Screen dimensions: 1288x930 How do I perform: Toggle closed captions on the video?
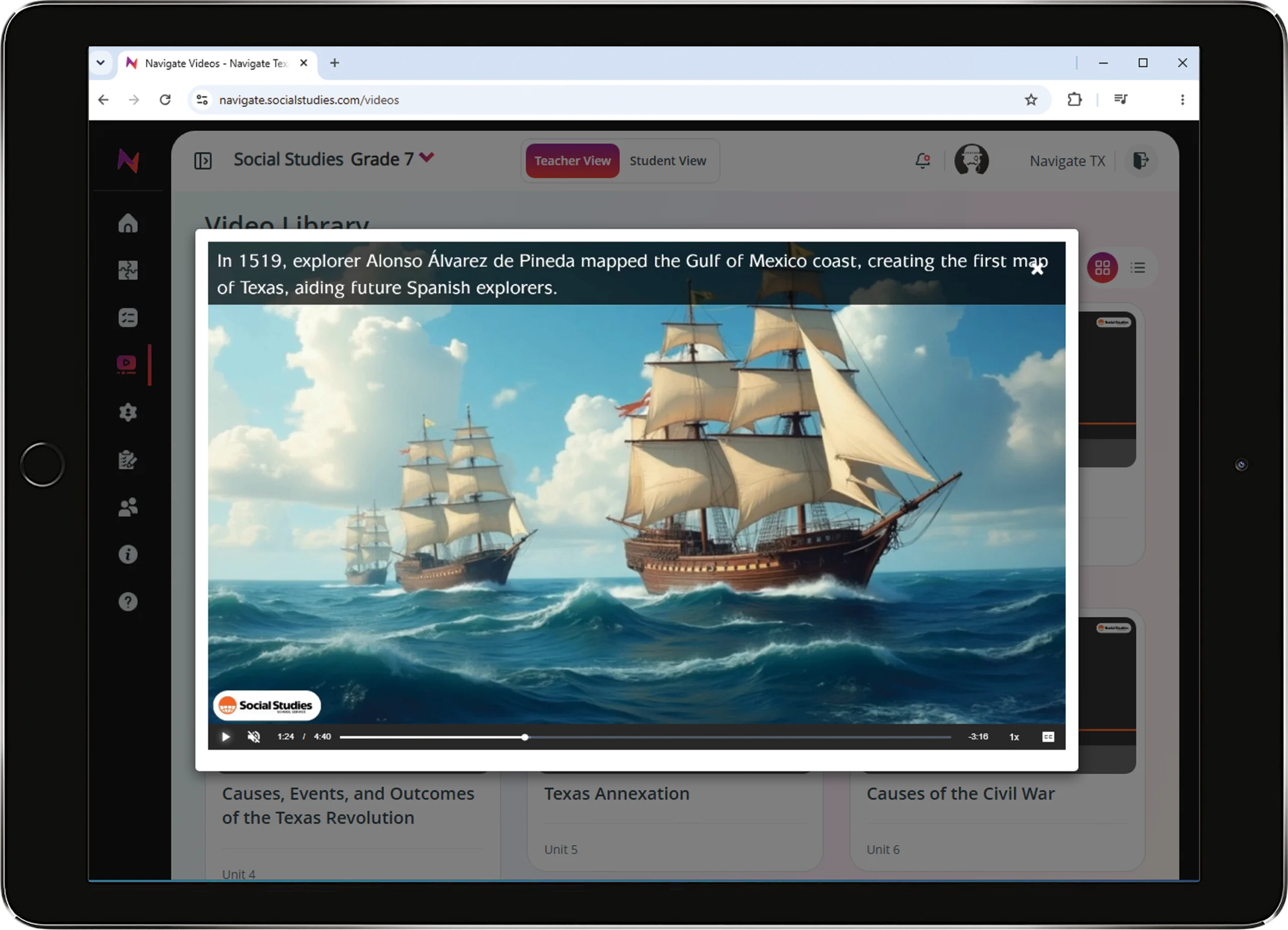[x=1049, y=737]
